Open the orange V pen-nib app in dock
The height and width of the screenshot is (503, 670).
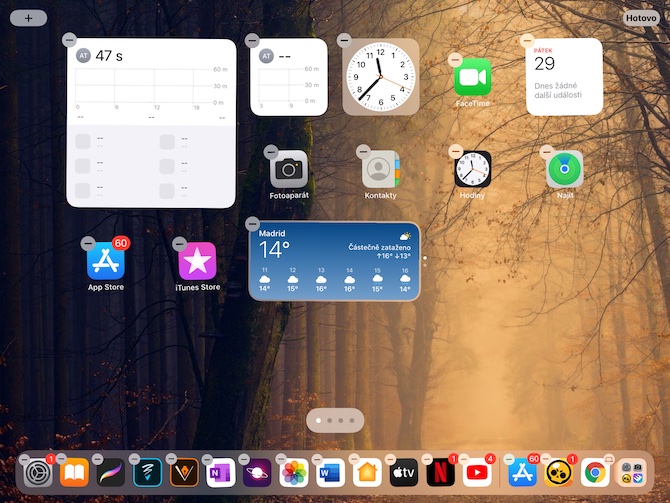tap(184, 473)
